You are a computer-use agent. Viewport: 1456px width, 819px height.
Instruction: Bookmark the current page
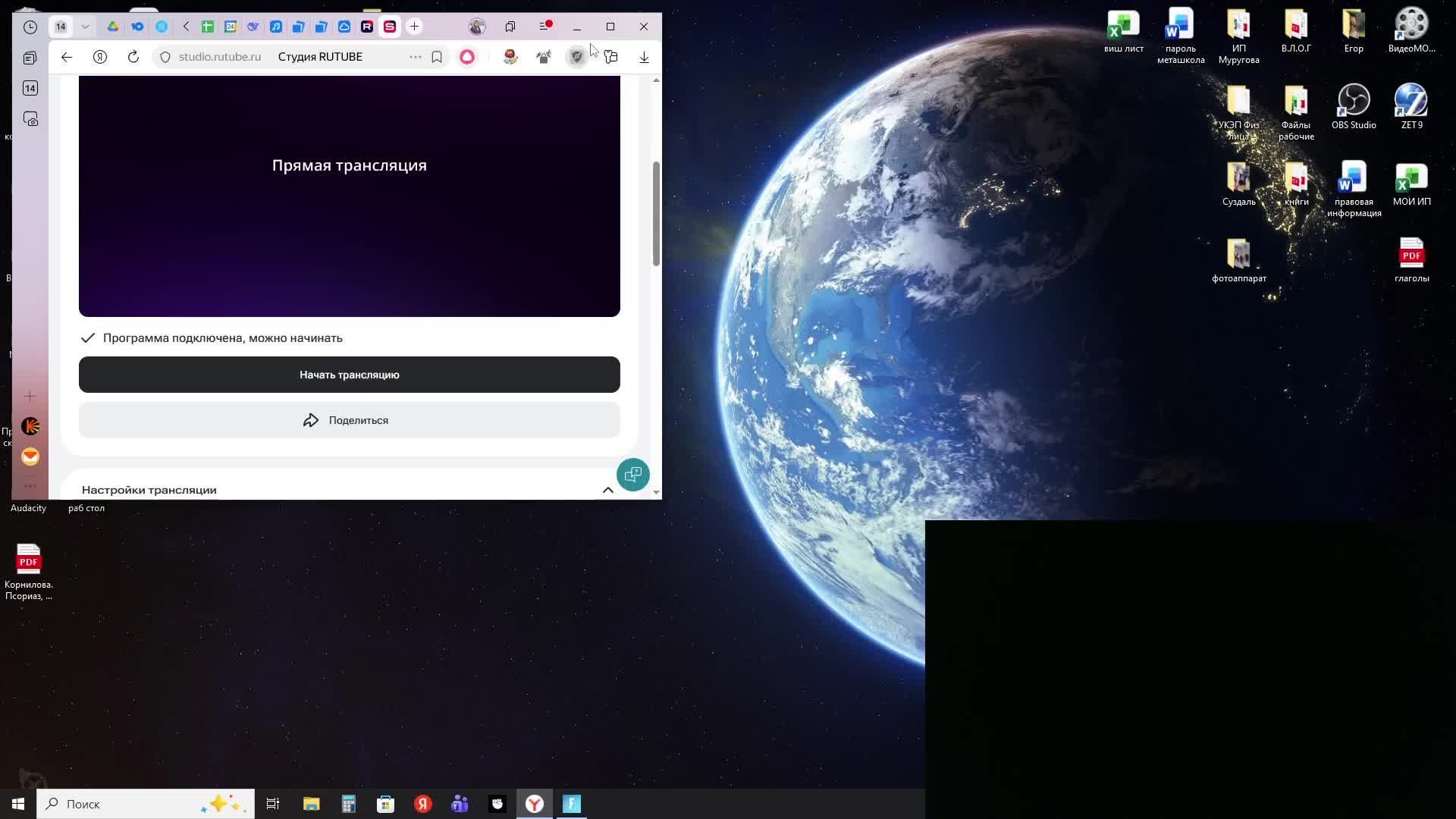[437, 57]
